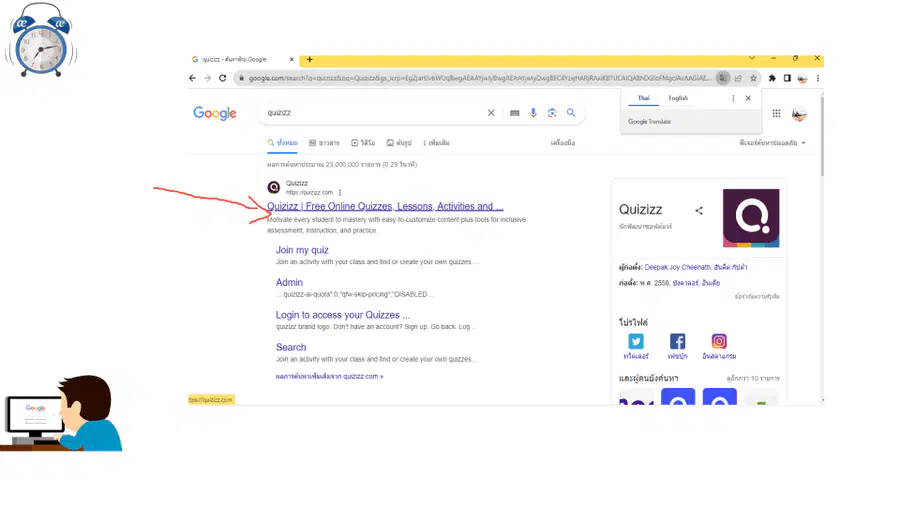Open a new tab with plus button

click(x=309, y=59)
